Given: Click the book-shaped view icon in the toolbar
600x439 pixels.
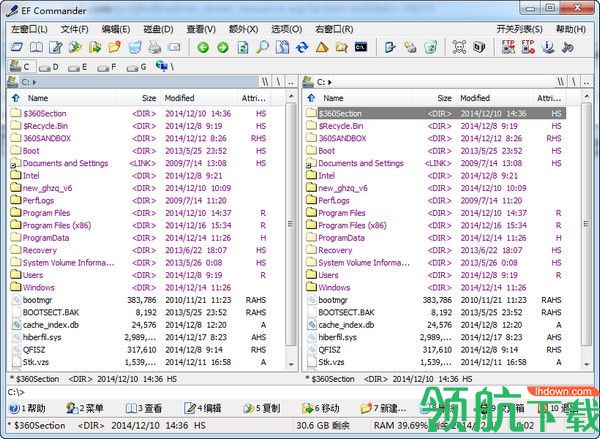Looking at the screenshot, I should point(36,47).
